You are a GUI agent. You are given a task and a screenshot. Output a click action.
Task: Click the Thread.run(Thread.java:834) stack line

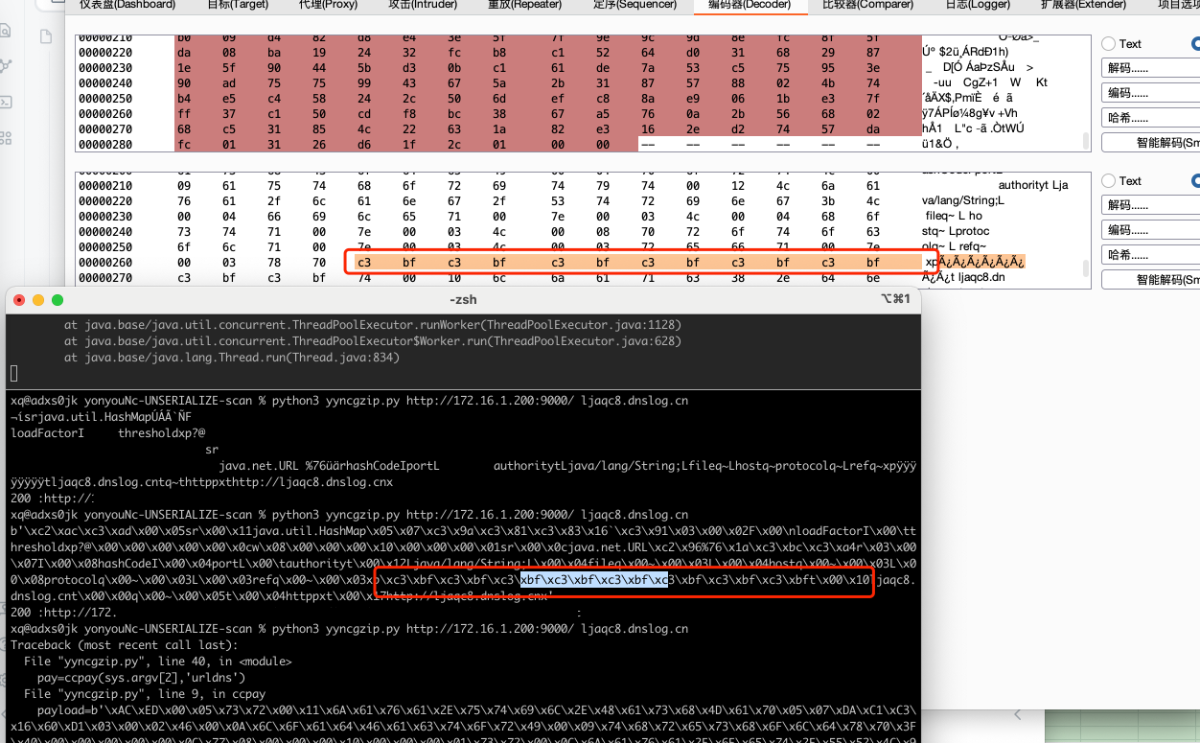[232, 357]
